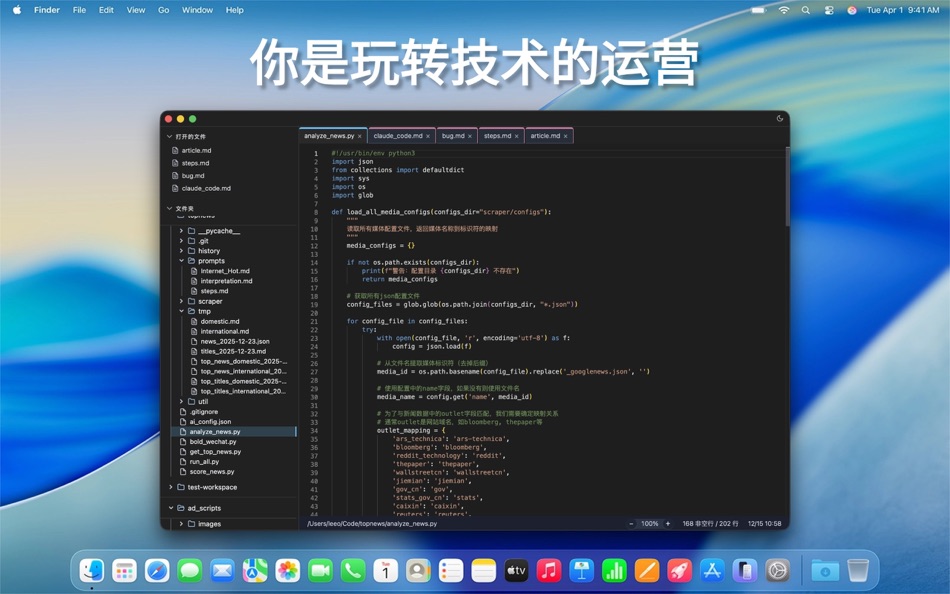The image size is (950, 594).
Task: Decrease zoom with the minus button
Action: [631, 524]
